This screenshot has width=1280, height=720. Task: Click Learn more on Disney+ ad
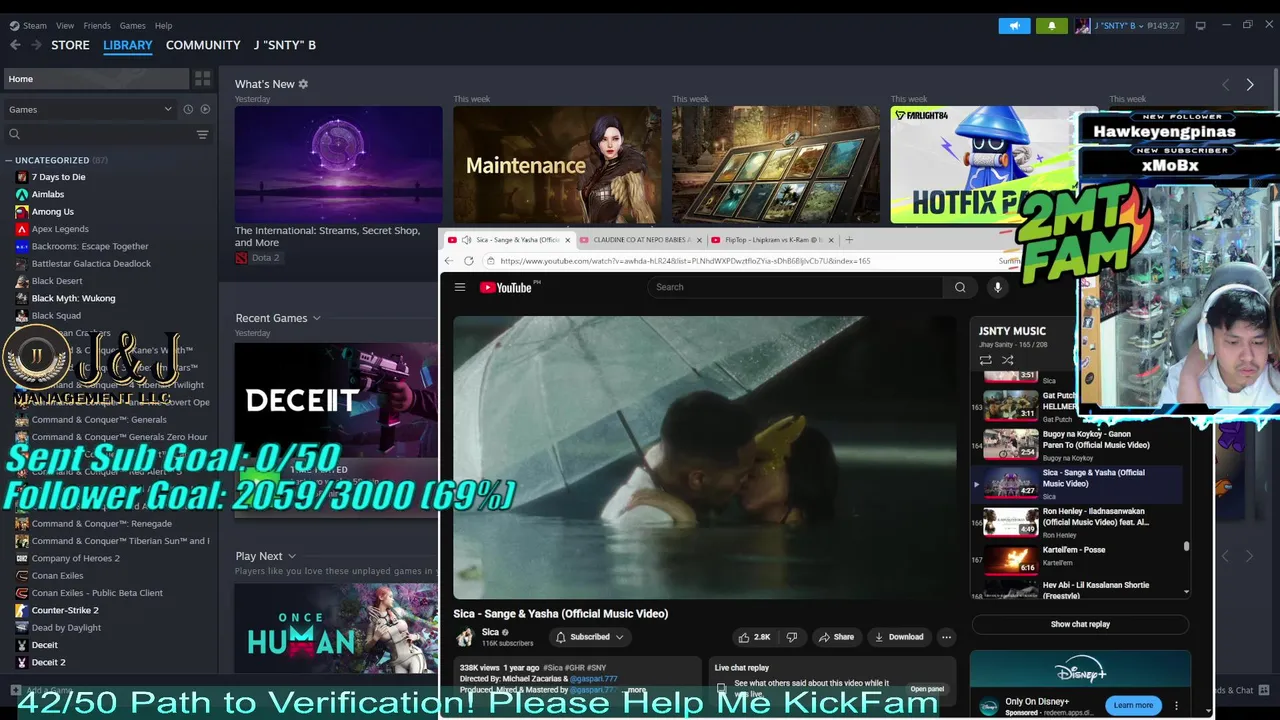click(x=1133, y=705)
